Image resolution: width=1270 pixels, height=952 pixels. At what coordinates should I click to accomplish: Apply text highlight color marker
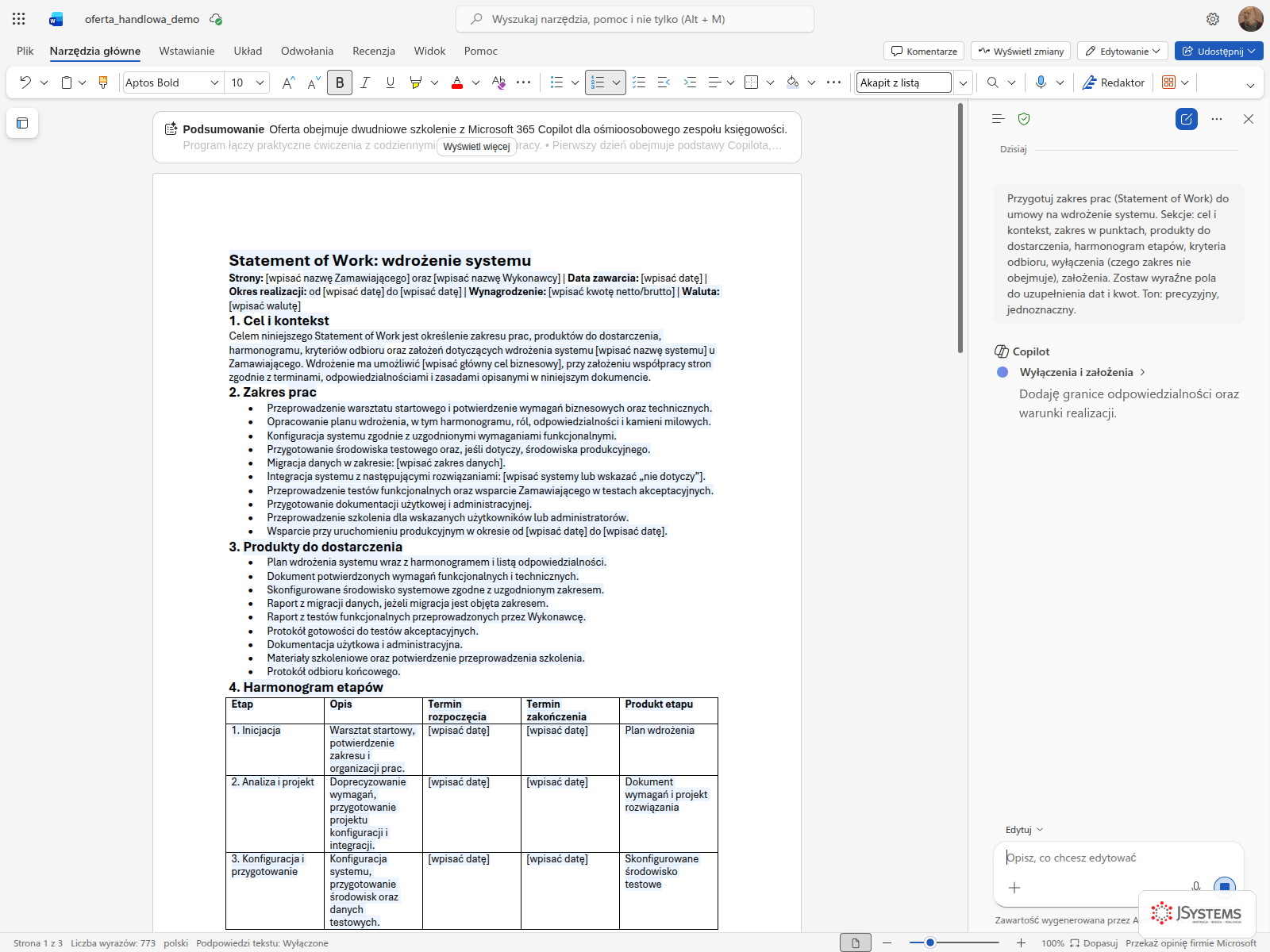pos(415,83)
